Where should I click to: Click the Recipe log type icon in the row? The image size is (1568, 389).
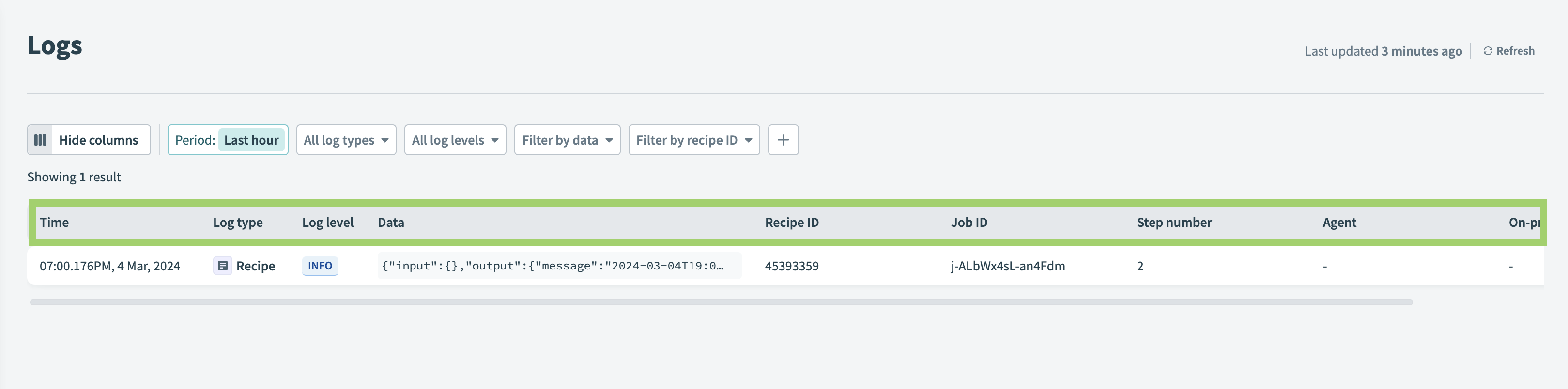pyautogui.click(x=223, y=266)
